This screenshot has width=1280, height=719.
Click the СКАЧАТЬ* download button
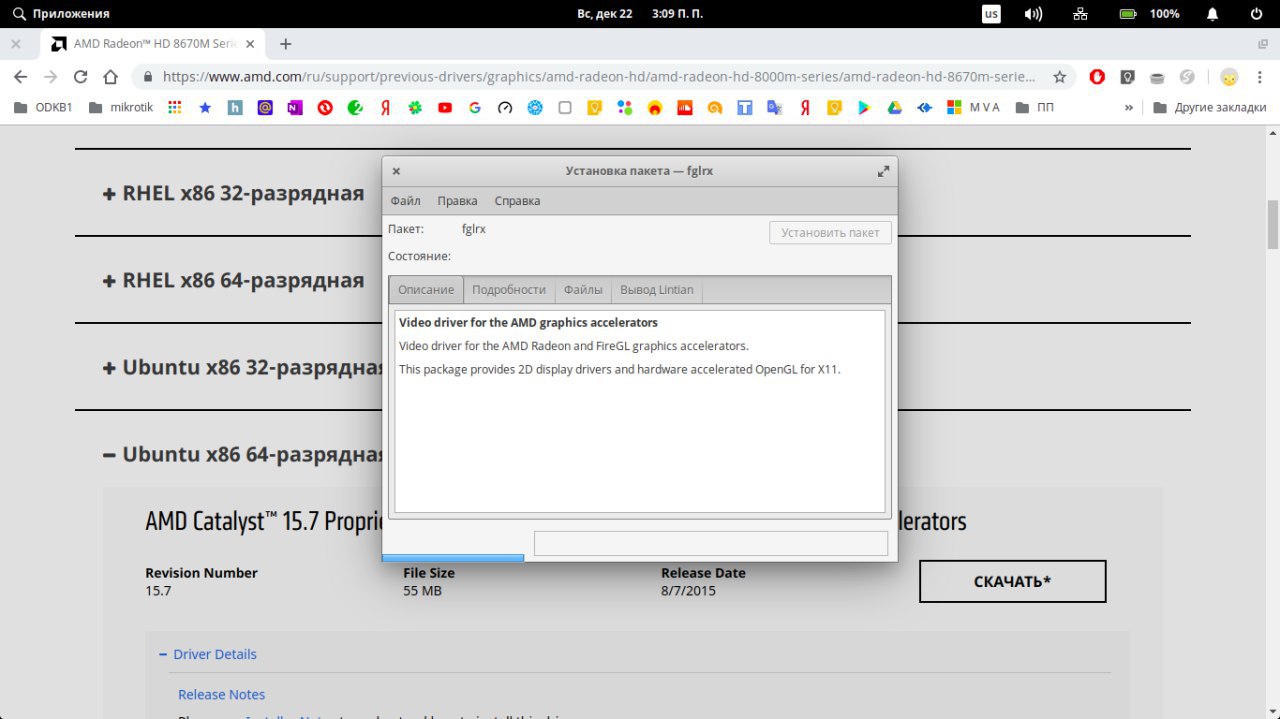coord(1012,581)
